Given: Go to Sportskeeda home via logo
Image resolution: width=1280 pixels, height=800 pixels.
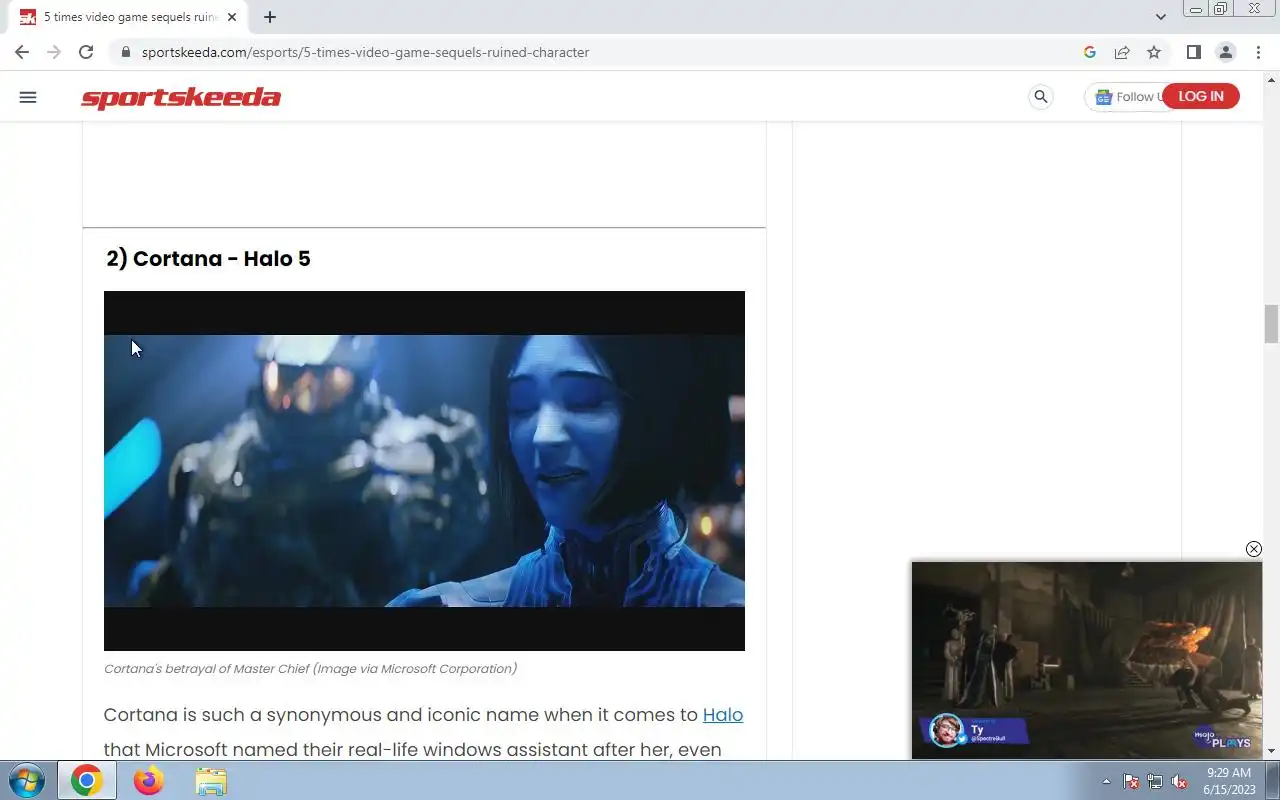Looking at the screenshot, I should click(x=181, y=97).
